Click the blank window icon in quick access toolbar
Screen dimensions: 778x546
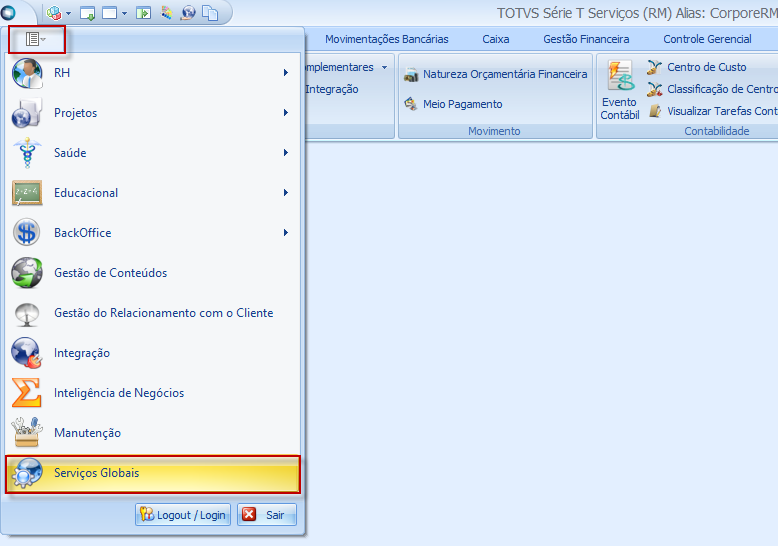109,13
